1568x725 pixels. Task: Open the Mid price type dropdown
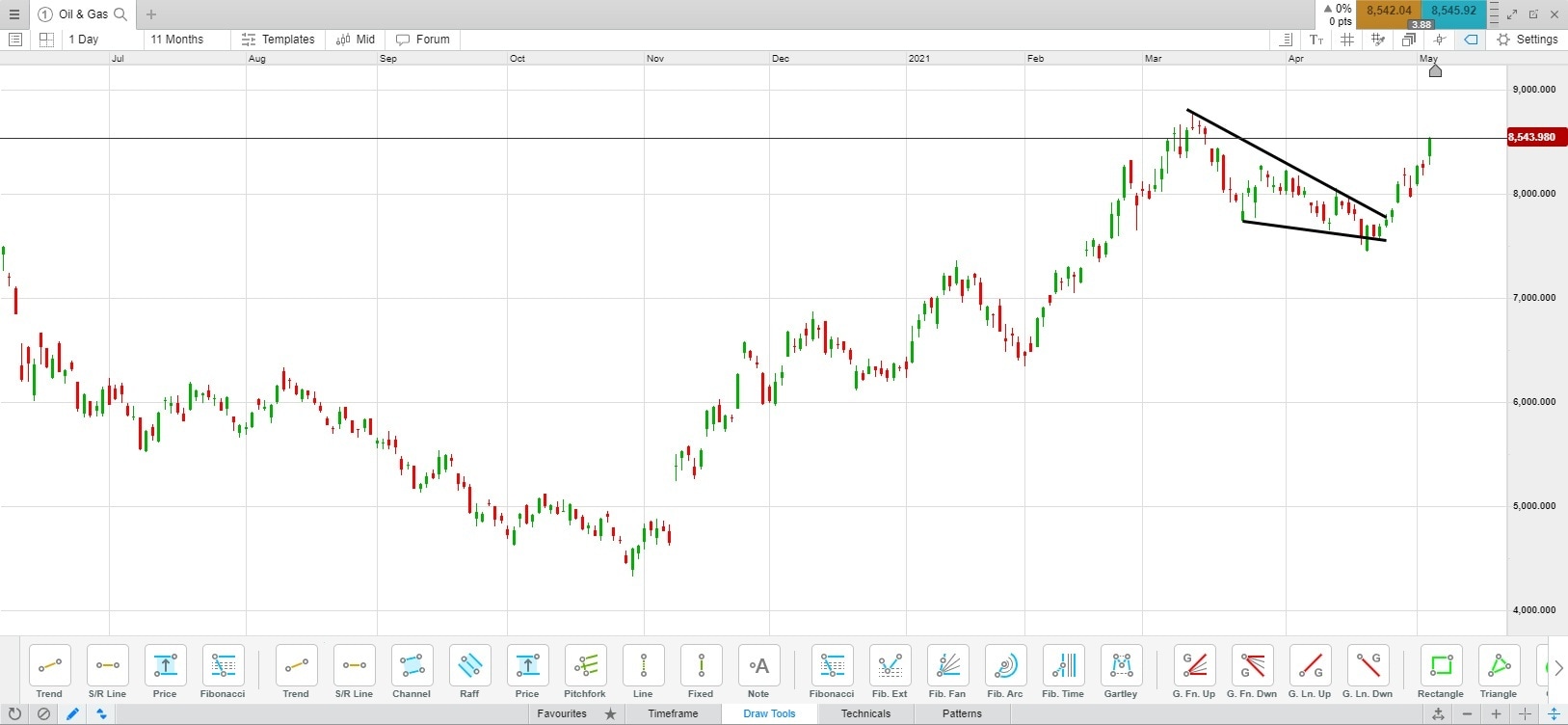(x=356, y=40)
